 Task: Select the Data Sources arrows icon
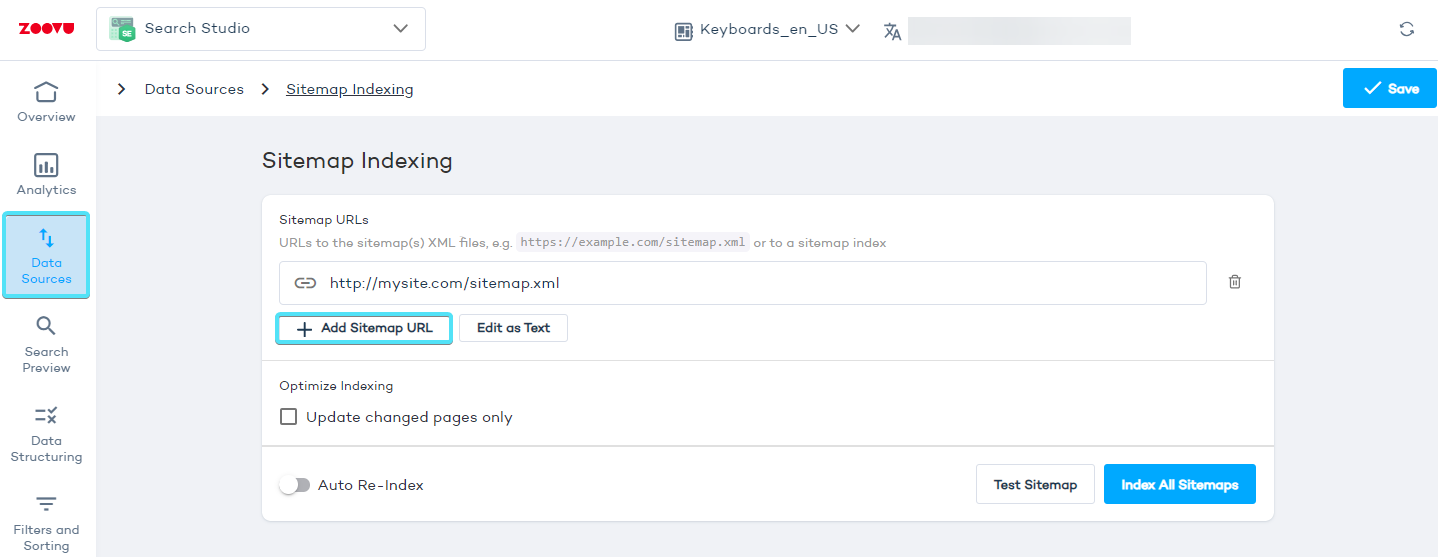click(x=46, y=238)
